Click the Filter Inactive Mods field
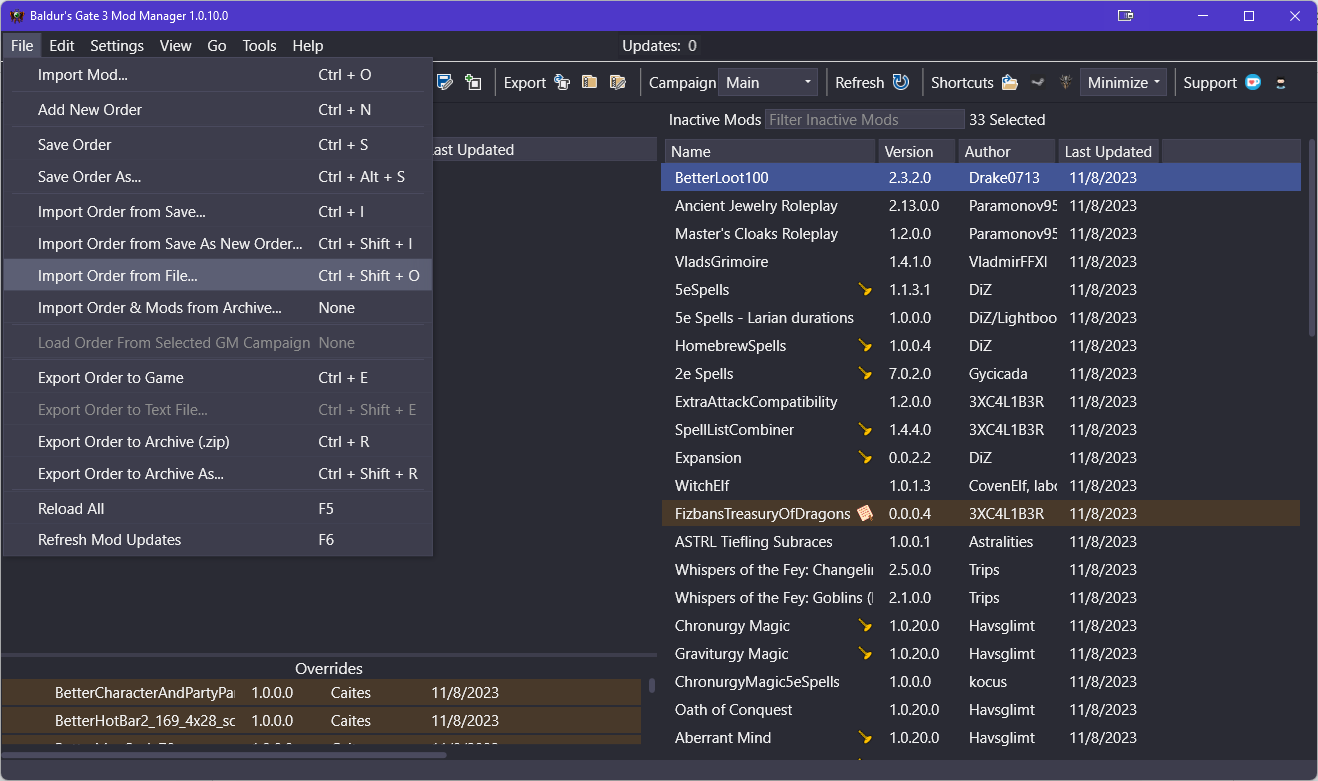 pos(865,120)
